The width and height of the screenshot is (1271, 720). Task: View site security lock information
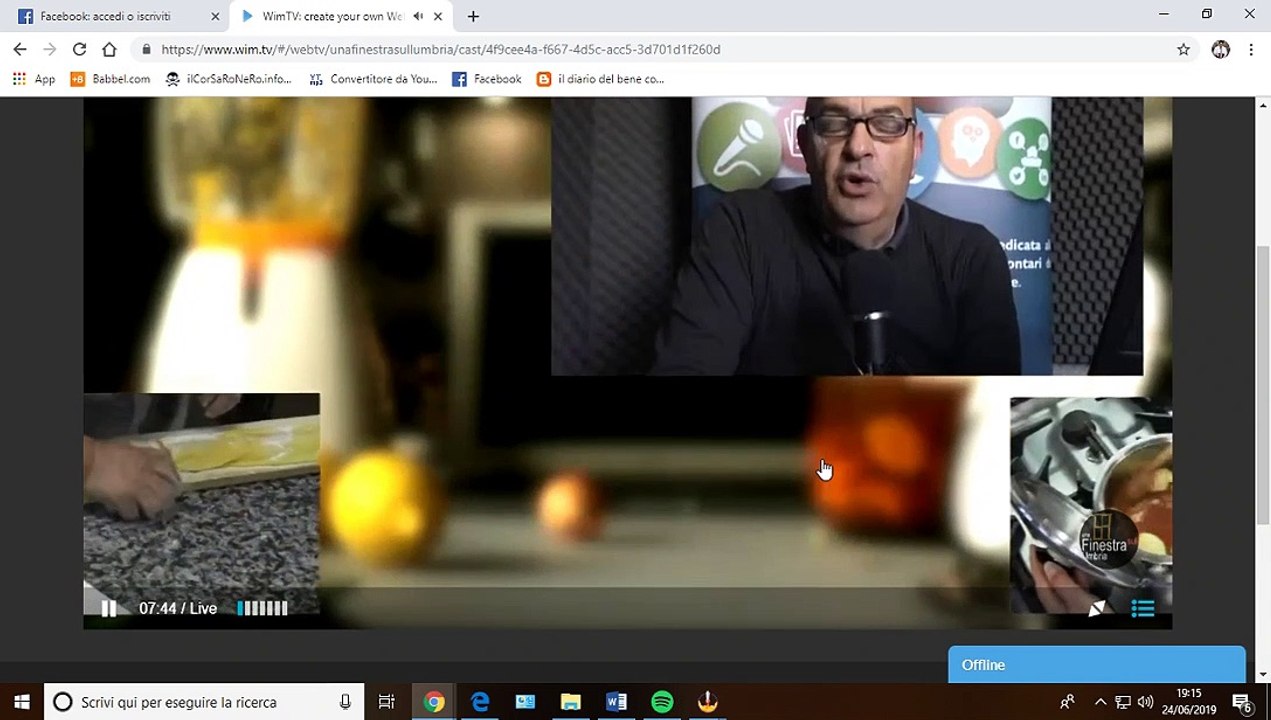tap(146, 49)
